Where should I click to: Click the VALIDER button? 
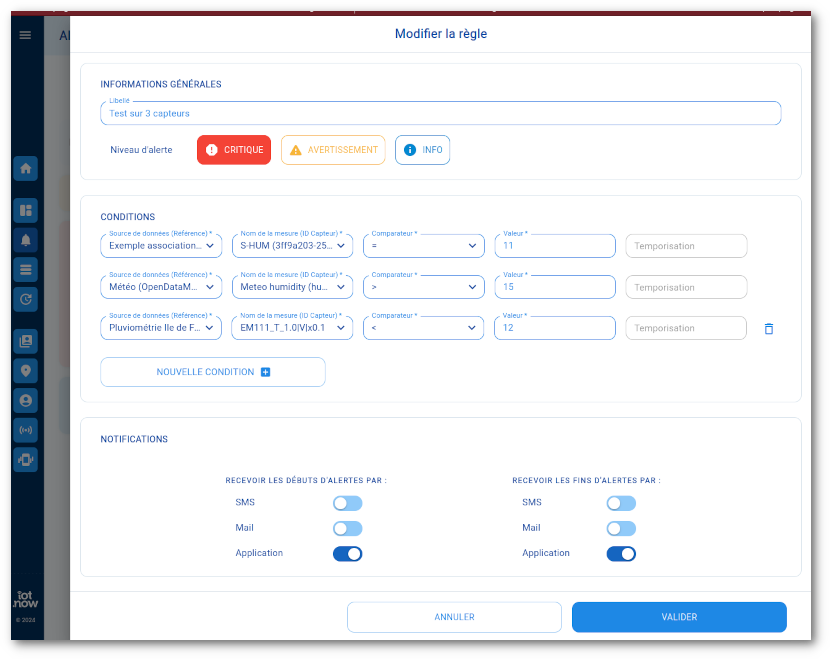pos(679,617)
